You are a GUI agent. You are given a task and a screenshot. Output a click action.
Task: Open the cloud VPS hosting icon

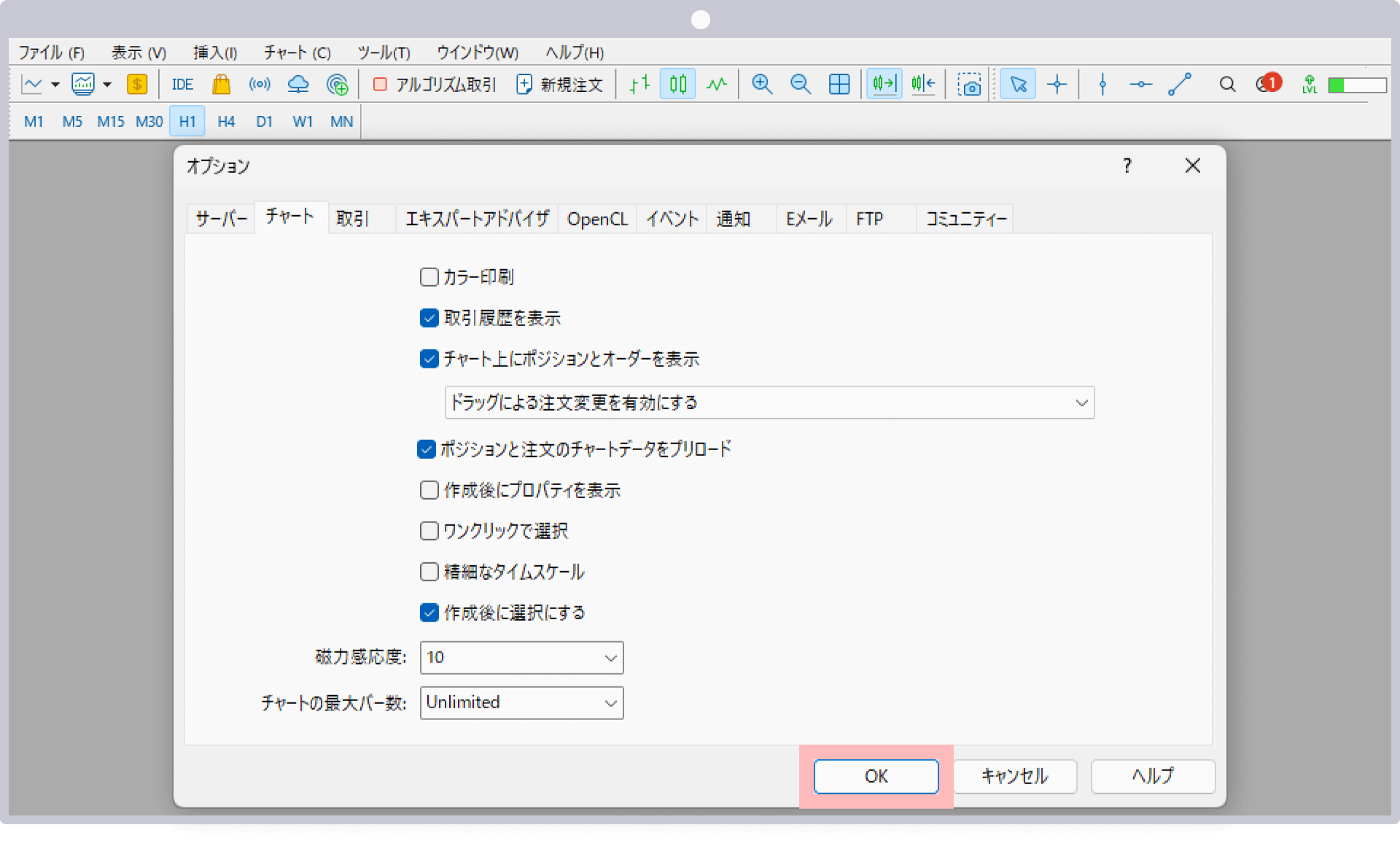point(298,85)
